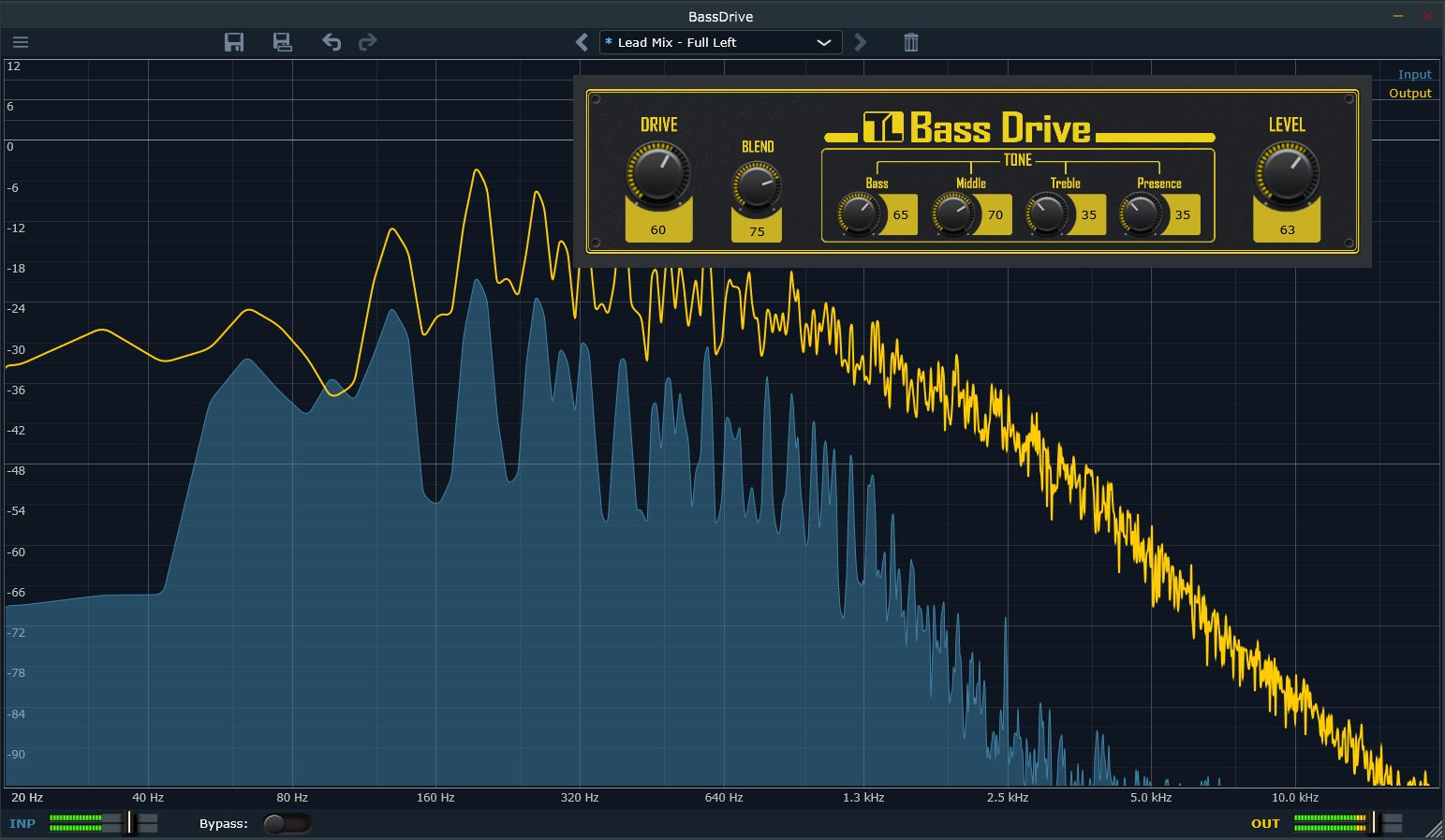Select the Bass value 65
The width and height of the screenshot is (1445, 840).
[x=901, y=214]
